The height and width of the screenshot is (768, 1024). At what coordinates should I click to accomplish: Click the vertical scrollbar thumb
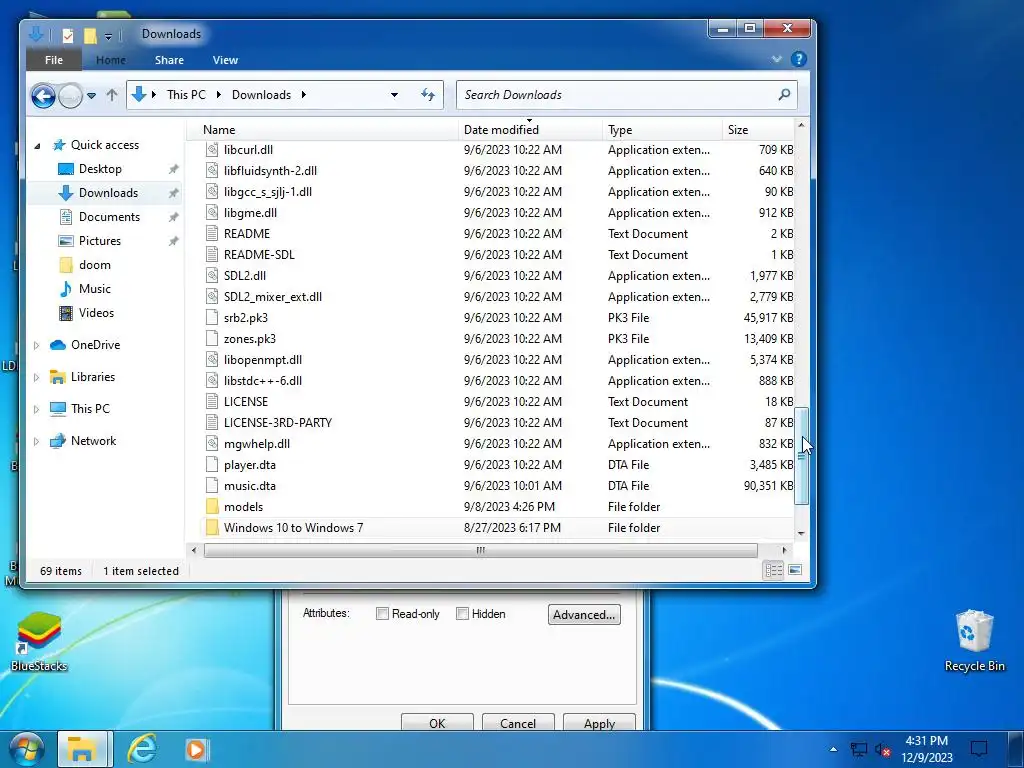pyautogui.click(x=801, y=456)
